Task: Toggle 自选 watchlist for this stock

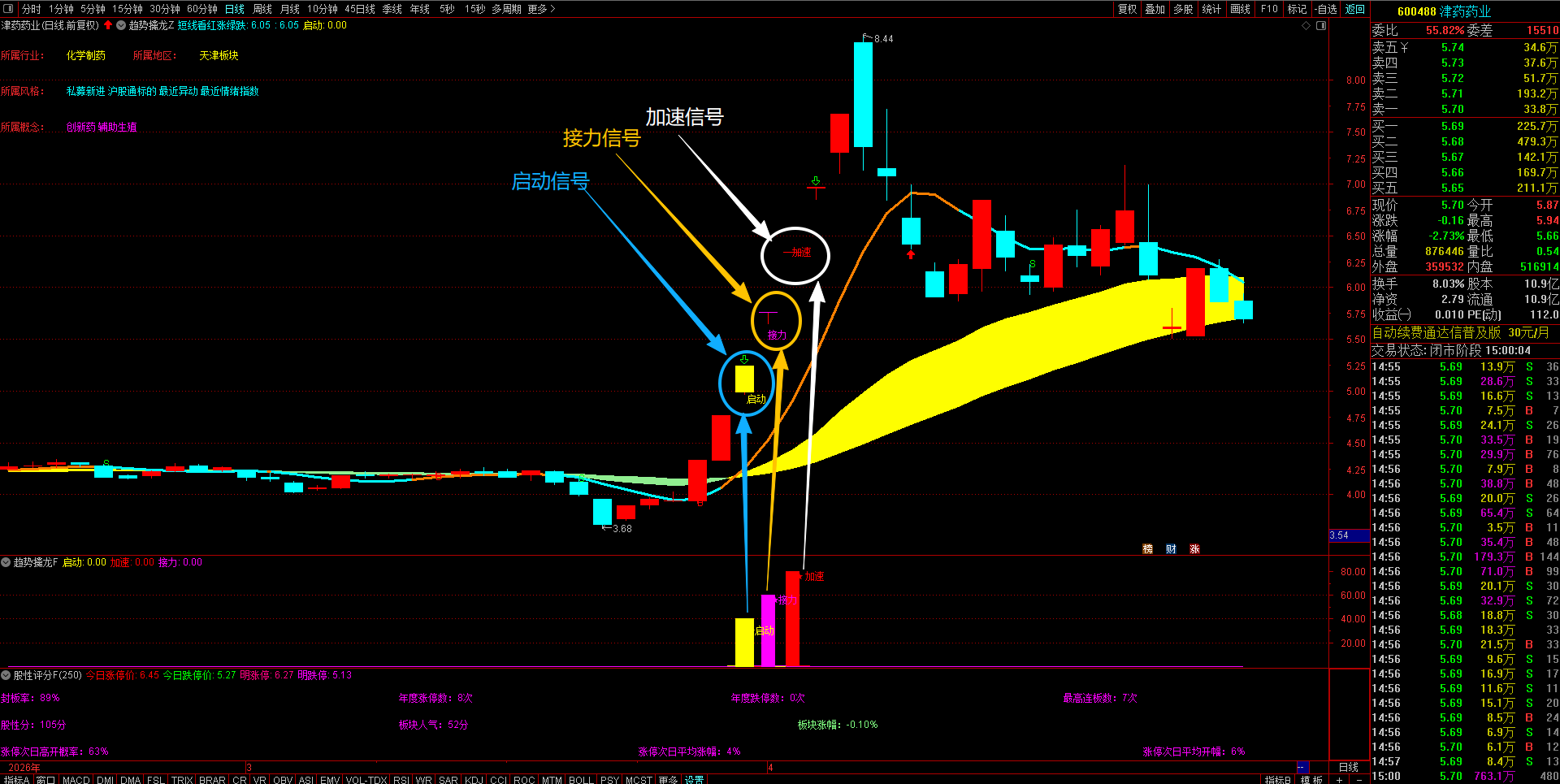Action: (x=1326, y=9)
